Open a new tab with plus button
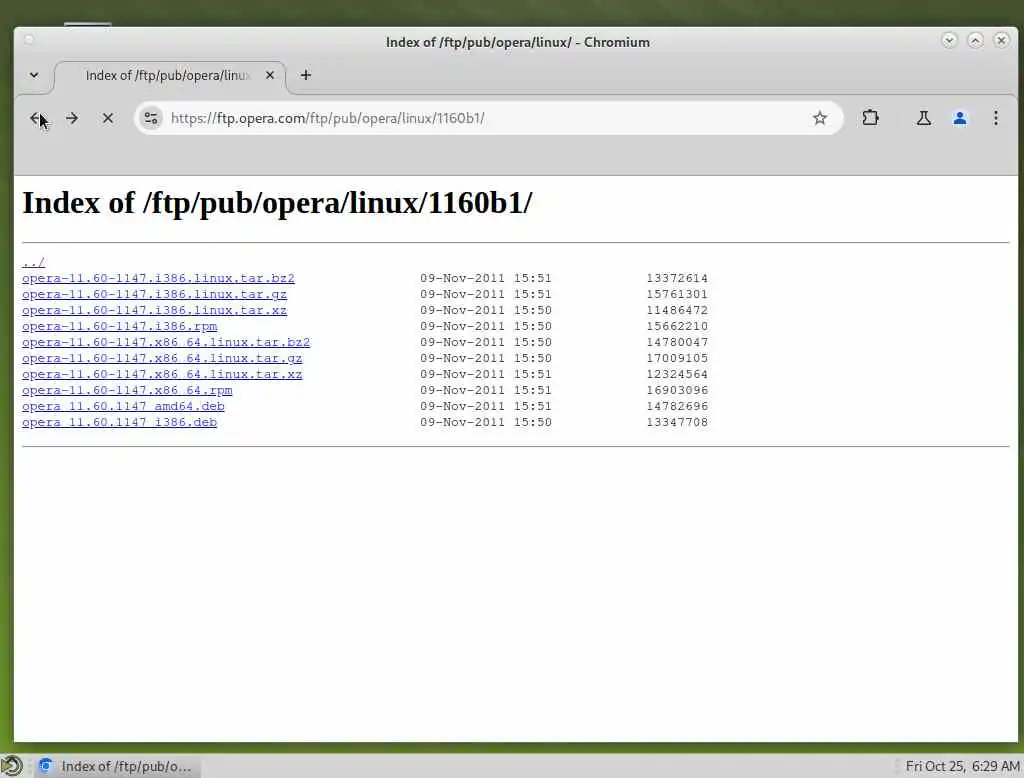The width and height of the screenshot is (1024, 778). coord(306,75)
